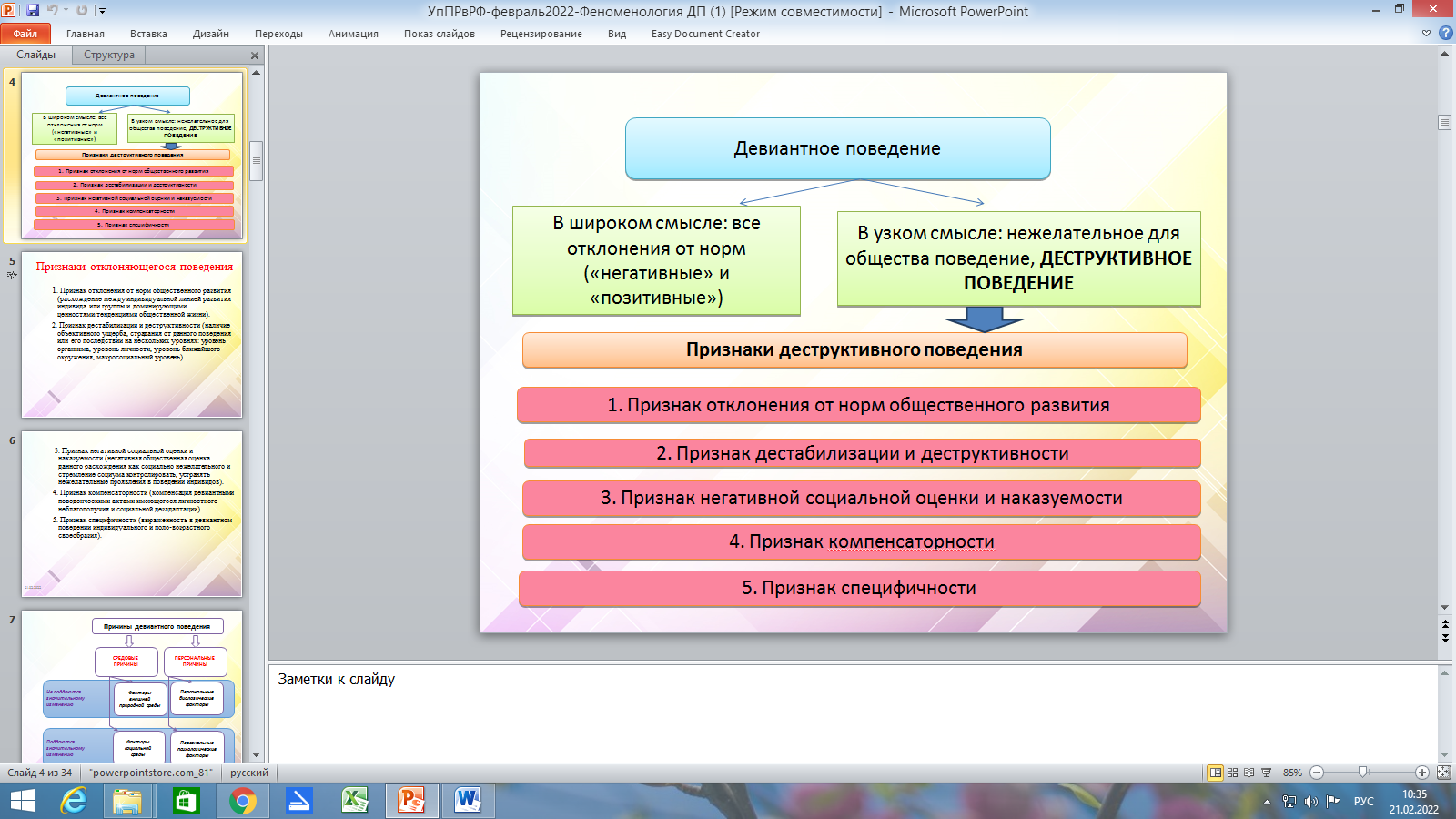
Task: Open the Файл tab
Action: coord(25,34)
